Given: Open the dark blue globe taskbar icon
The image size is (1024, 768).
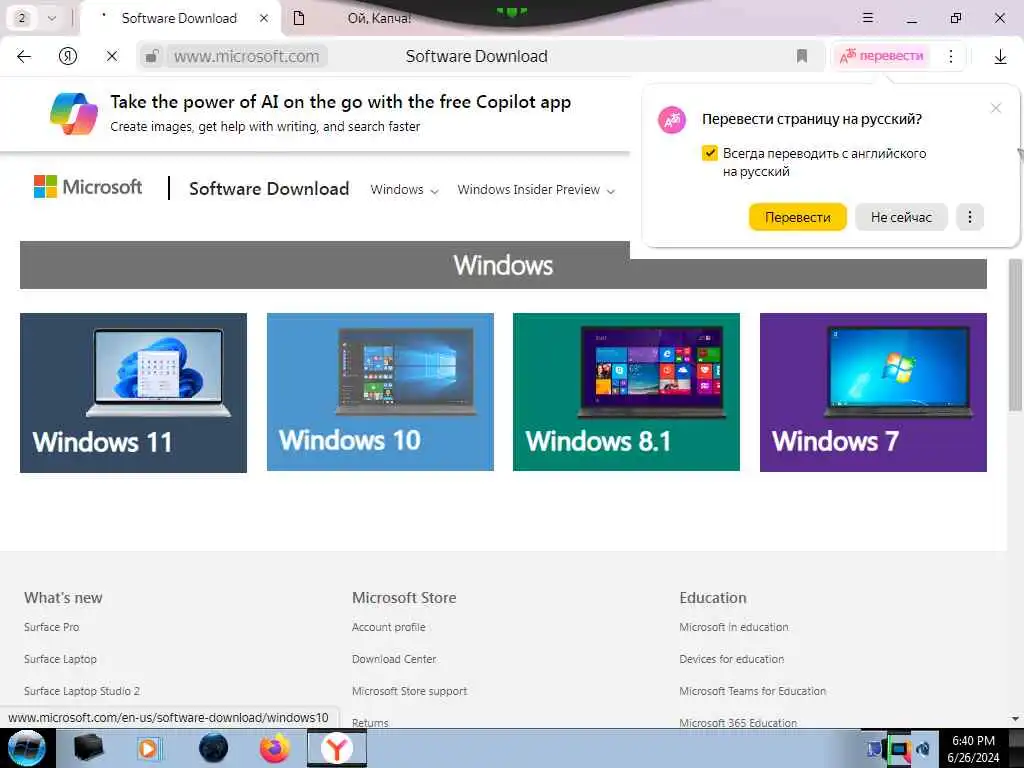Looking at the screenshot, I should coord(213,748).
